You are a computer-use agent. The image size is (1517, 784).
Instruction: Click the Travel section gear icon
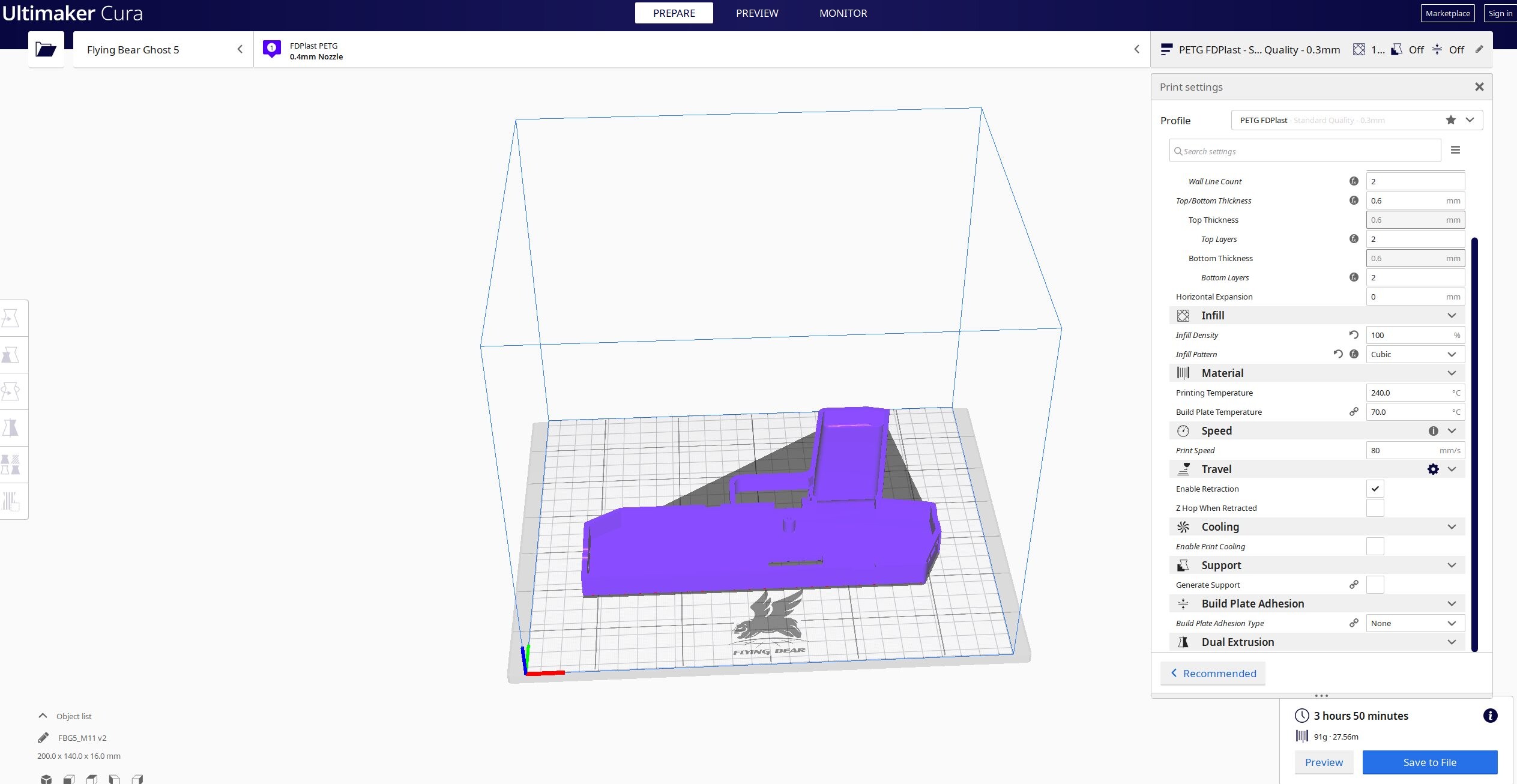pos(1433,469)
